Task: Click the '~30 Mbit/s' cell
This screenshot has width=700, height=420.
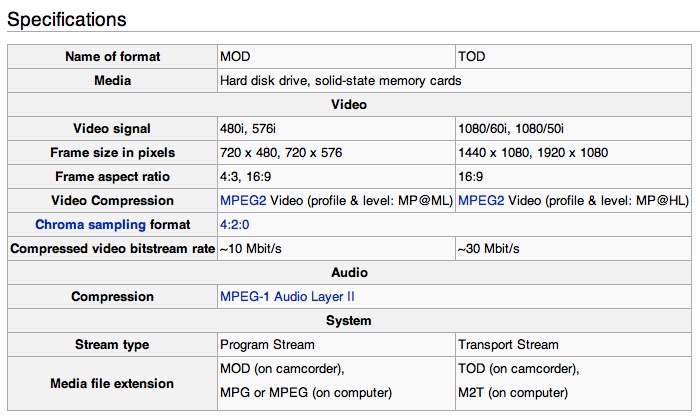Action: [573, 249]
